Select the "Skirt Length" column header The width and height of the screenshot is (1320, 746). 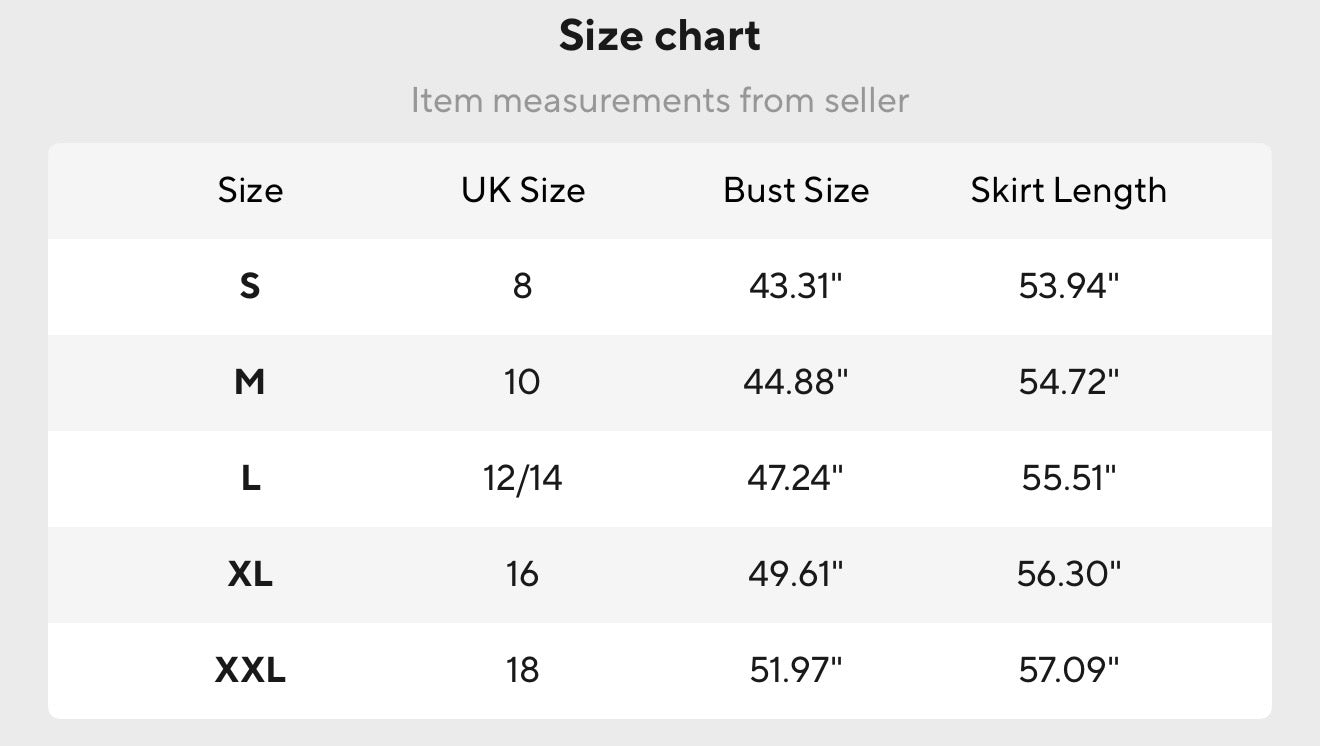pos(1068,190)
